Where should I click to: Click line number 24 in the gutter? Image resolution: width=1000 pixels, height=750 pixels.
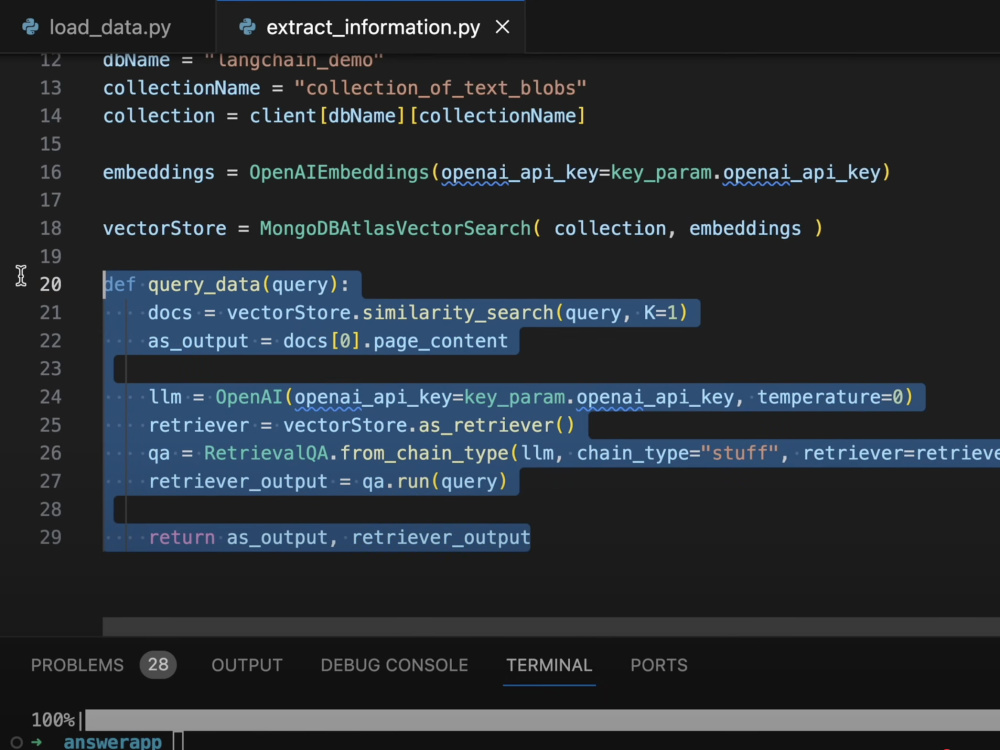click(50, 397)
